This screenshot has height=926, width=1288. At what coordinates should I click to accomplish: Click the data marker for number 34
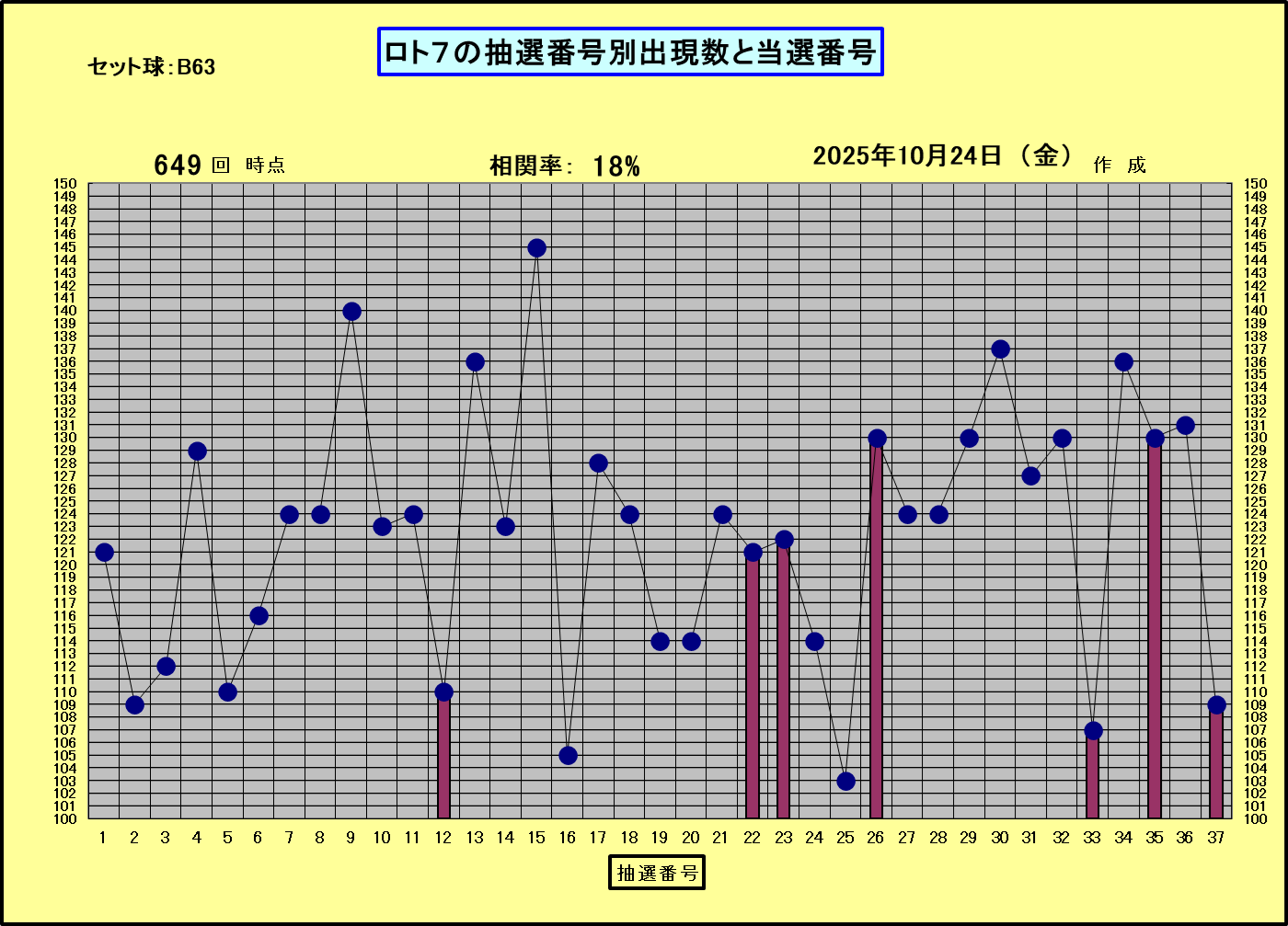click(x=1123, y=362)
